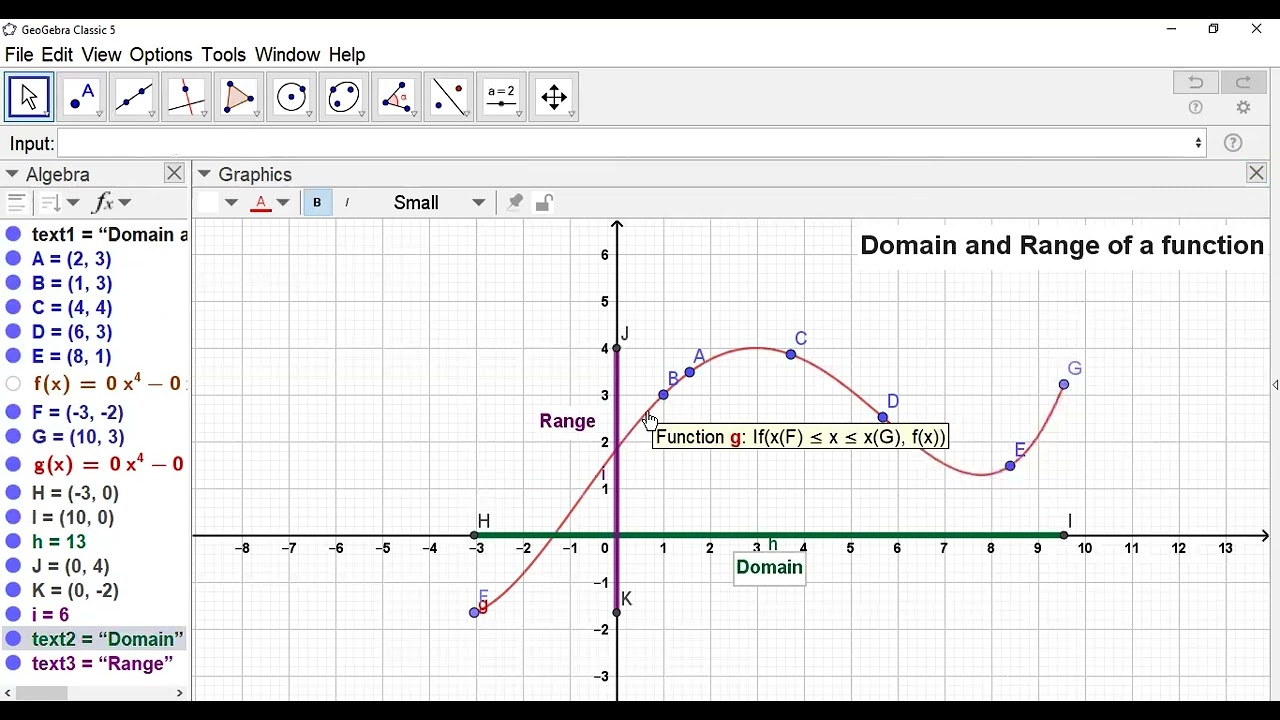Toggle bold text style button
The width and height of the screenshot is (1280, 720).
click(x=317, y=203)
